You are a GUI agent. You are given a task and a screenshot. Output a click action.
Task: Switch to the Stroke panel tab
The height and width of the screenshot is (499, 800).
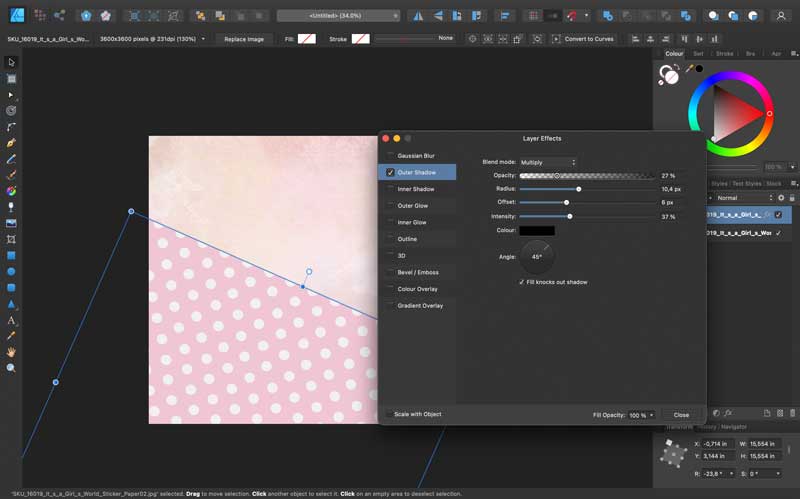click(x=724, y=54)
